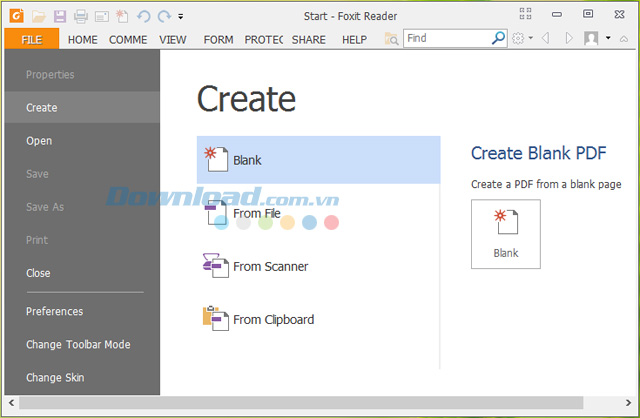Open Preferences from the sidebar
Screen dimensions: 640x418
(55, 311)
